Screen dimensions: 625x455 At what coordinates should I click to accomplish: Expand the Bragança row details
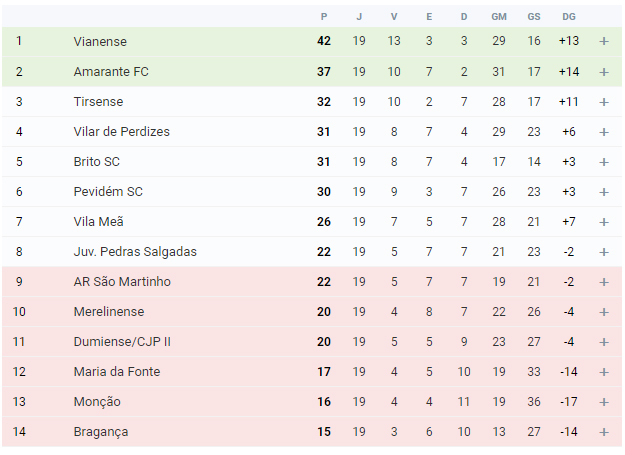click(x=603, y=432)
